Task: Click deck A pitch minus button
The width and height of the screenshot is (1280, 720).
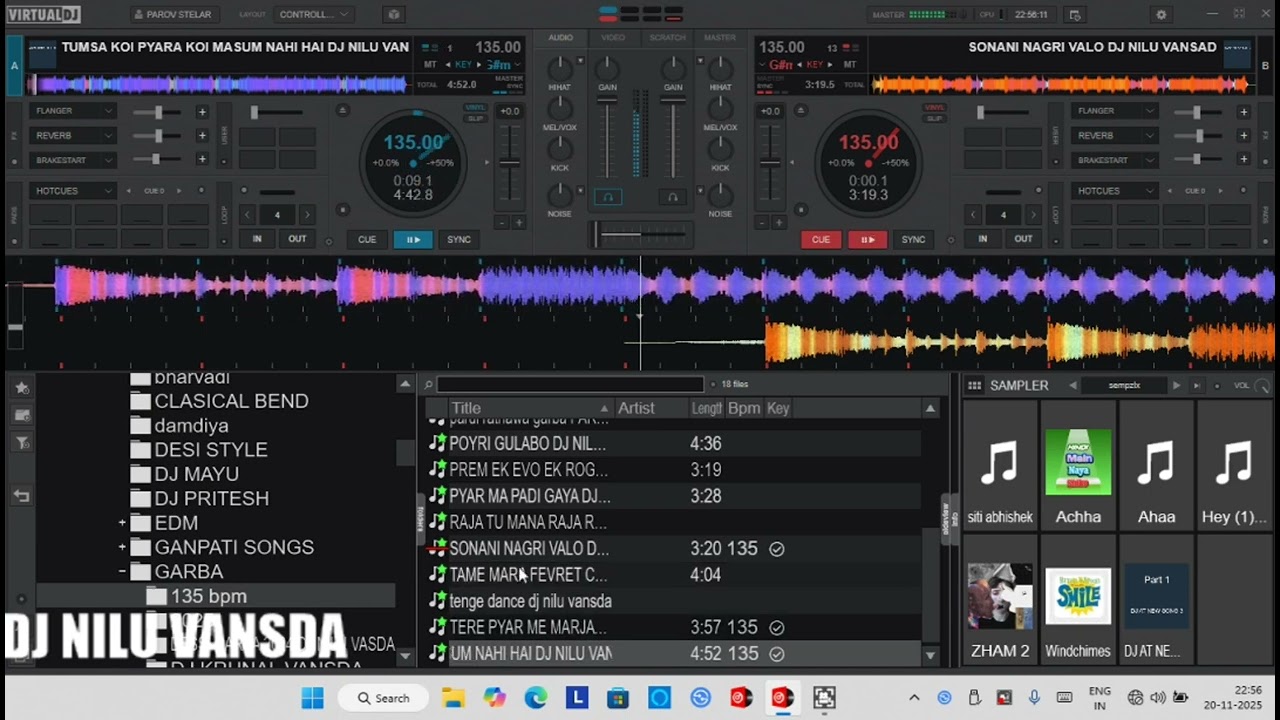Action: [501, 223]
